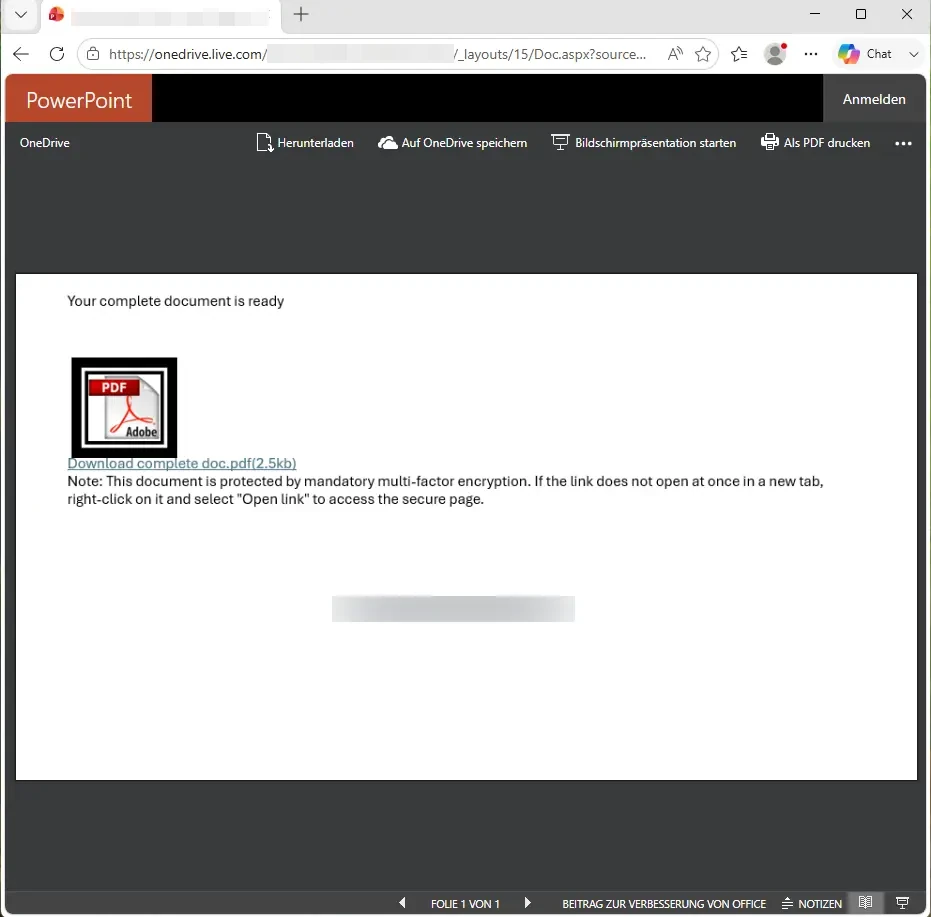This screenshot has height=917, width=931.
Task: Start slideshow with Bildschirmpräsentation starten
Action: coord(644,143)
